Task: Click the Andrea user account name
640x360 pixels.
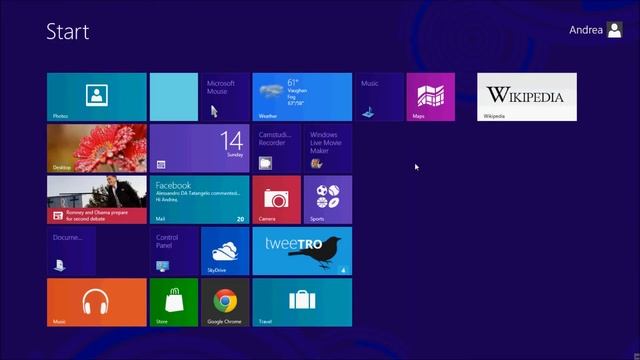Action: click(586, 30)
